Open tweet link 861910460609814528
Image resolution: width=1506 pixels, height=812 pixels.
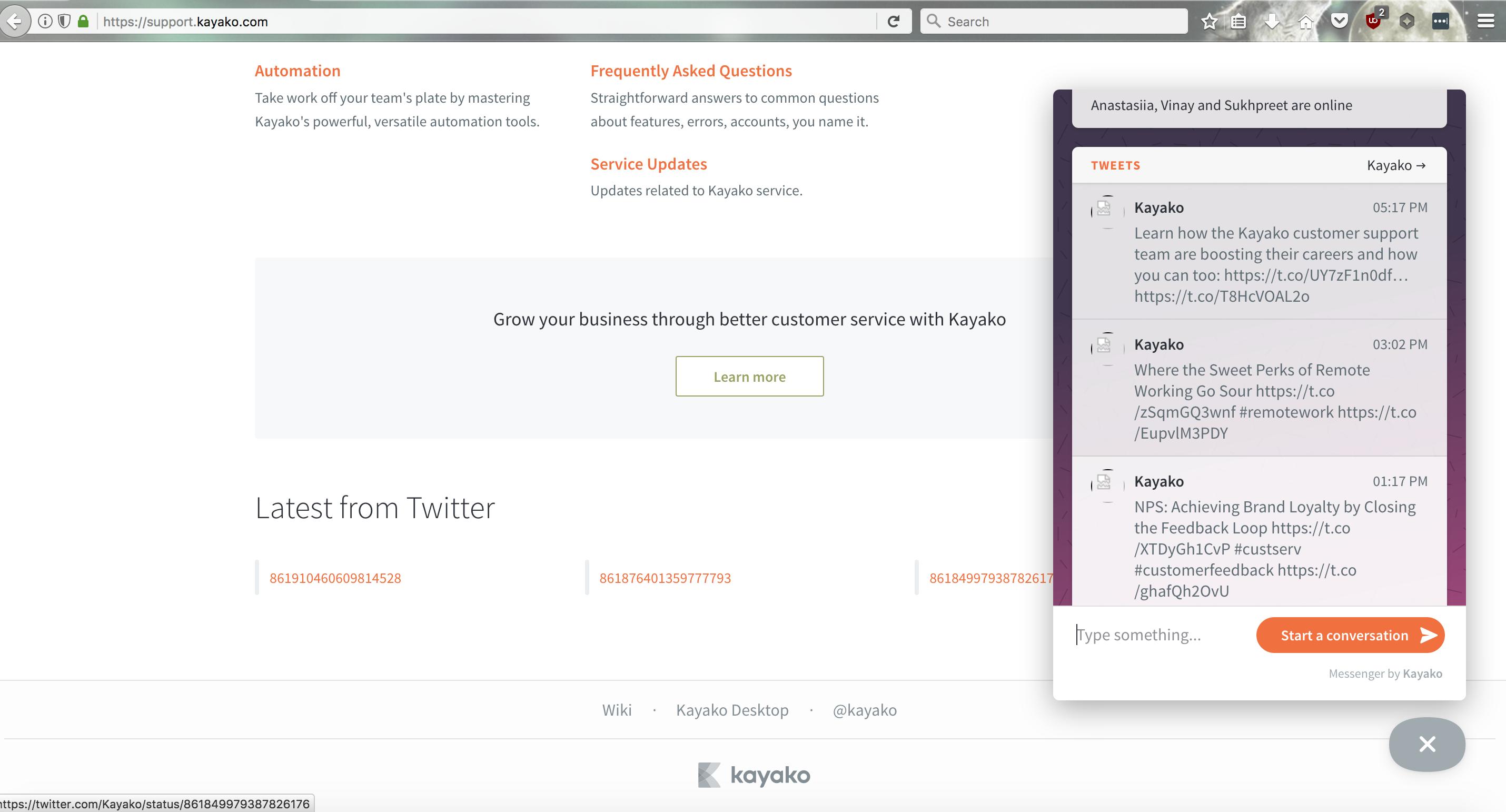(x=335, y=578)
